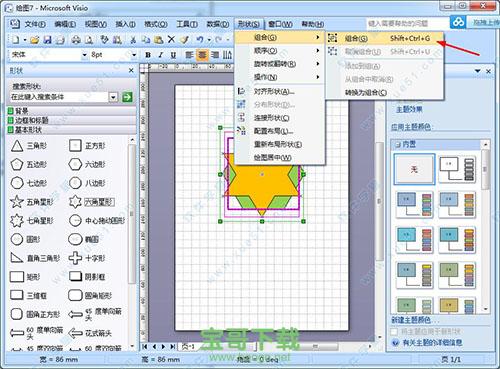This screenshot has width=500, height=369.
Task: Open the font name dropdown 宋体
Action: tap(85, 55)
